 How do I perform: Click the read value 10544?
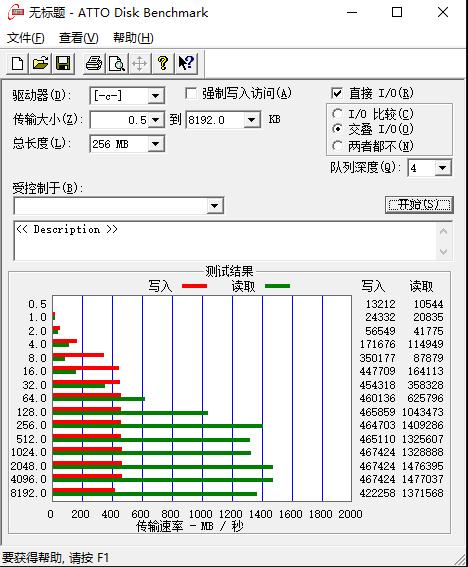428,304
